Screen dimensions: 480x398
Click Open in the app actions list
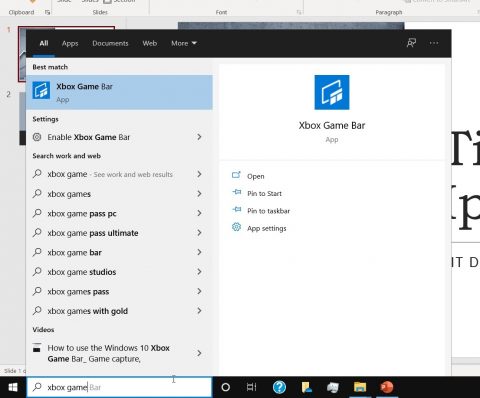(x=256, y=176)
